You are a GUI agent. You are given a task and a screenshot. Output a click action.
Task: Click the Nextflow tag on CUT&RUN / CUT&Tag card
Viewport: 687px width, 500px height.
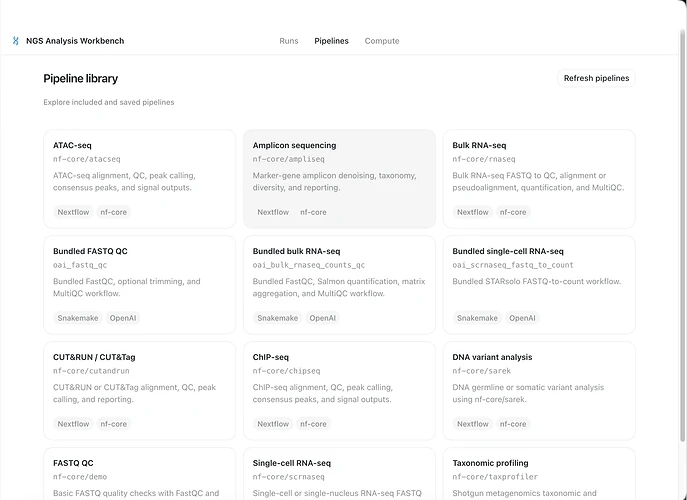pos(73,424)
